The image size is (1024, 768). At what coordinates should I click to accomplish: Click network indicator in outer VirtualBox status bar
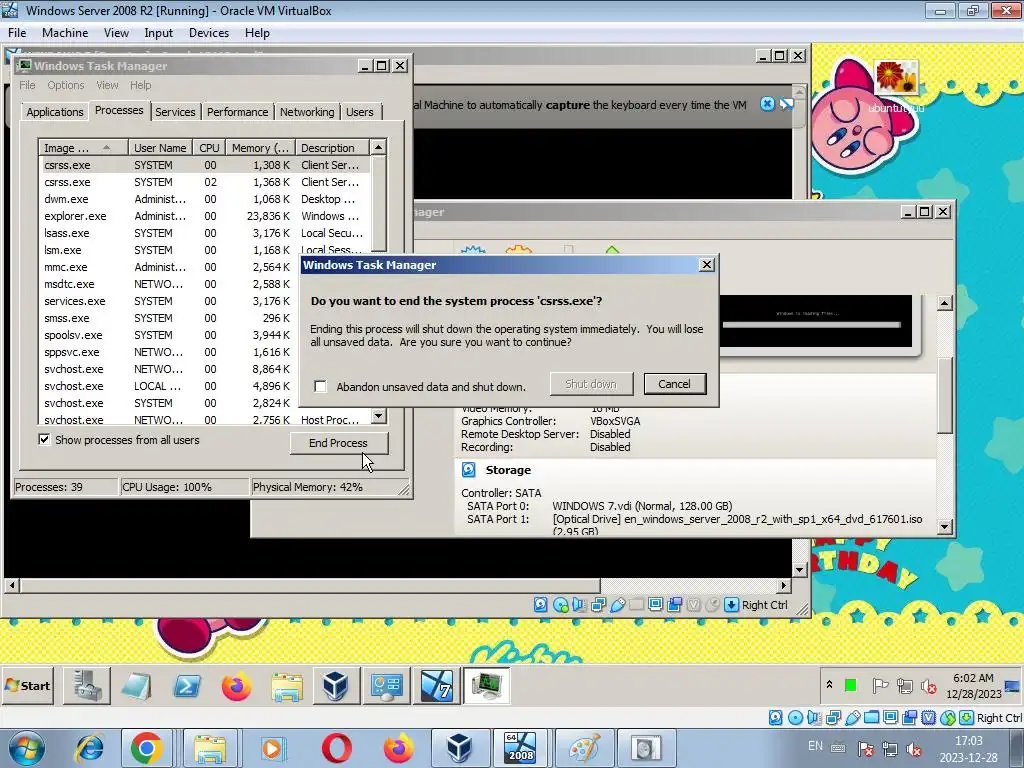pyautogui.click(x=833, y=718)
